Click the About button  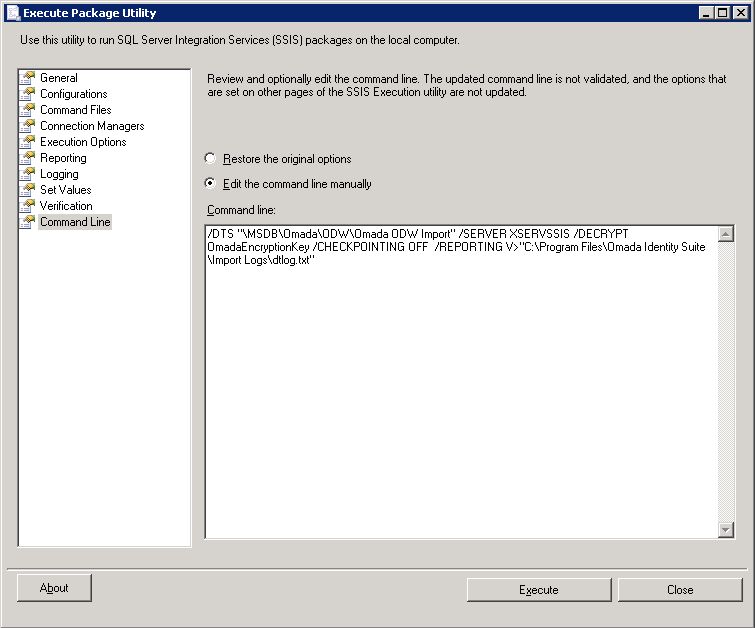[x=54, y=588]
